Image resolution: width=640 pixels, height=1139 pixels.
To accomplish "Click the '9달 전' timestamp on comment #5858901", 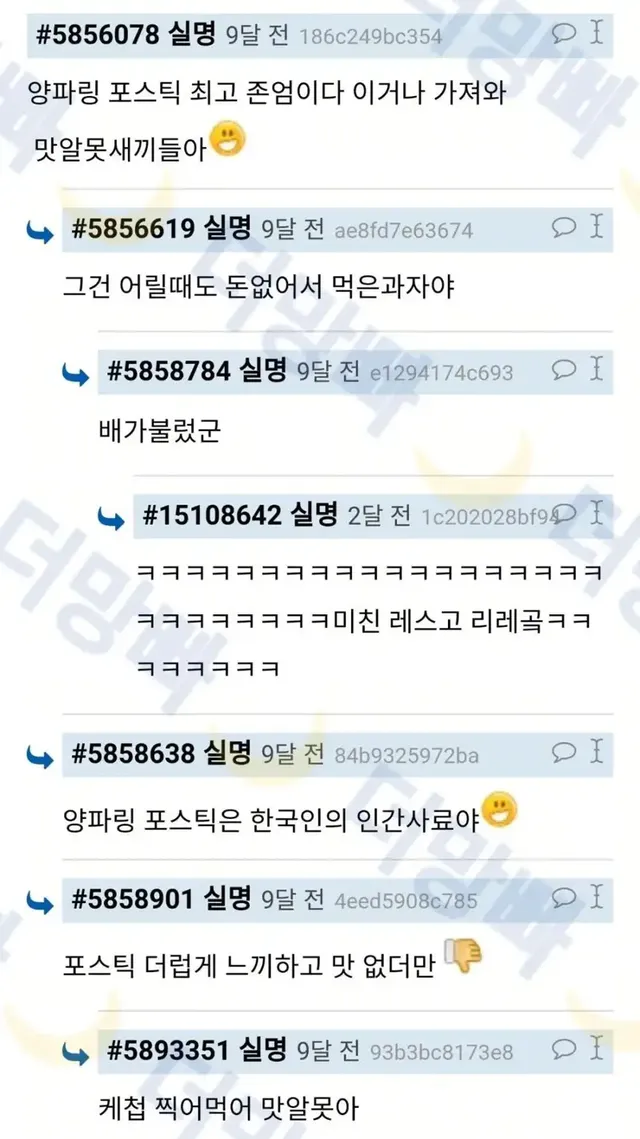I will tap(292, 899).
